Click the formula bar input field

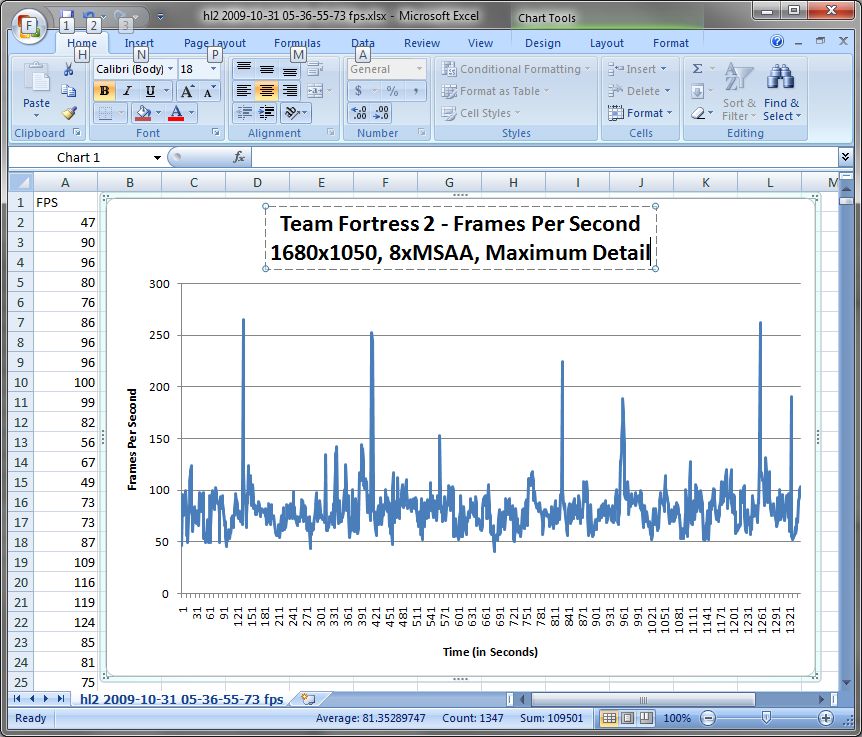pyautogui.click(x=544, y=158)
